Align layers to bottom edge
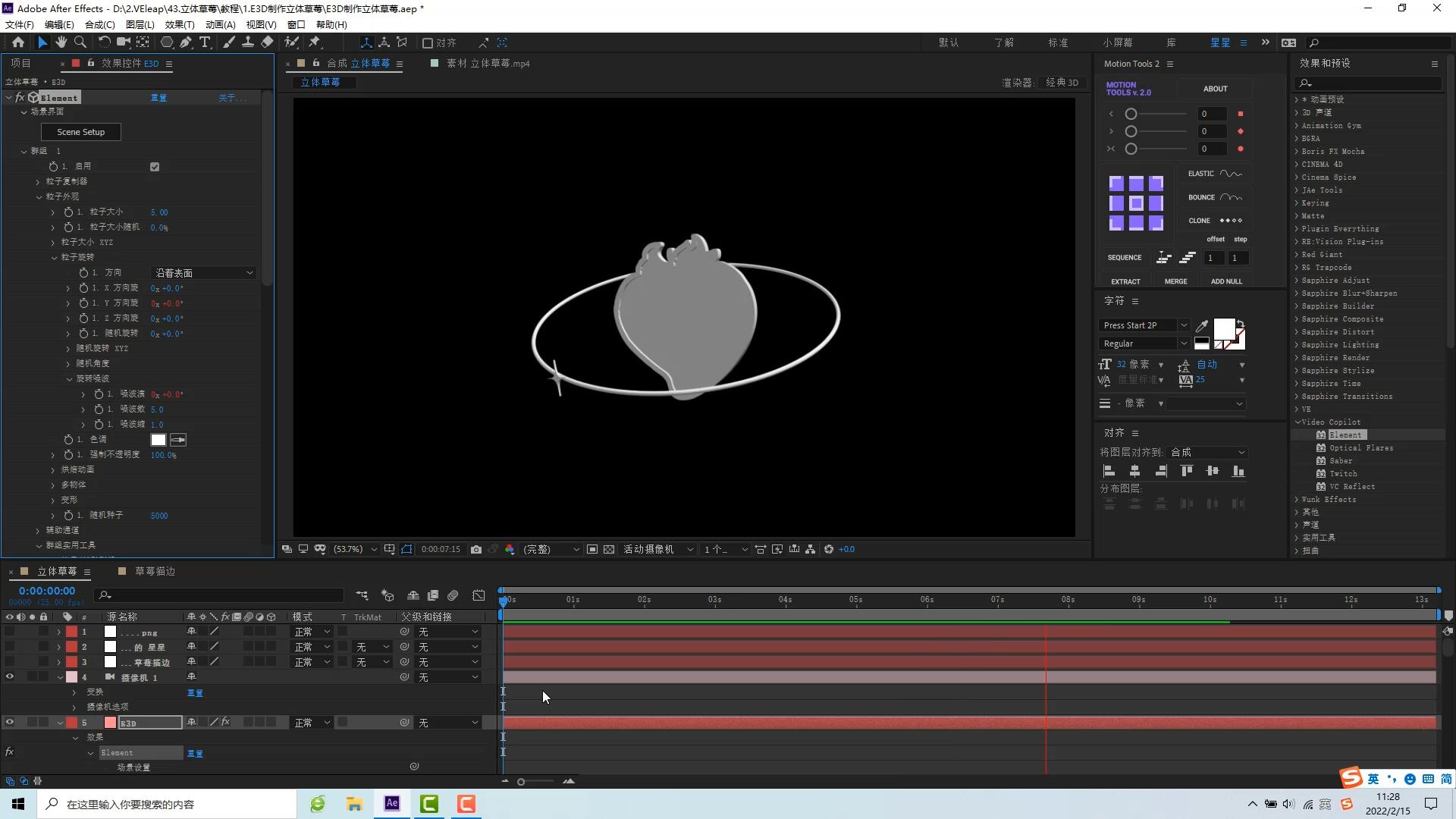The width and height of the screenshot is (1456, 819). (1238, 471)
